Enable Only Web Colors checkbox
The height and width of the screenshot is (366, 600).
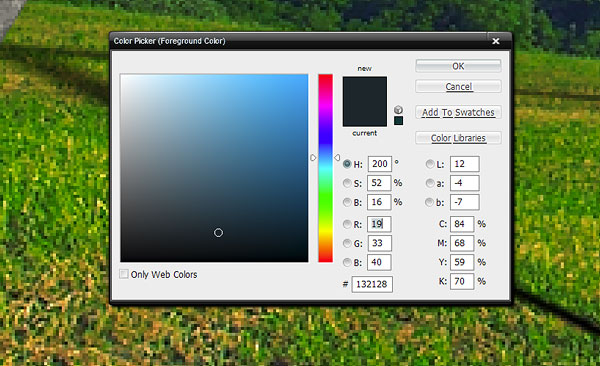pyautogui.click(x=124, y=274)
